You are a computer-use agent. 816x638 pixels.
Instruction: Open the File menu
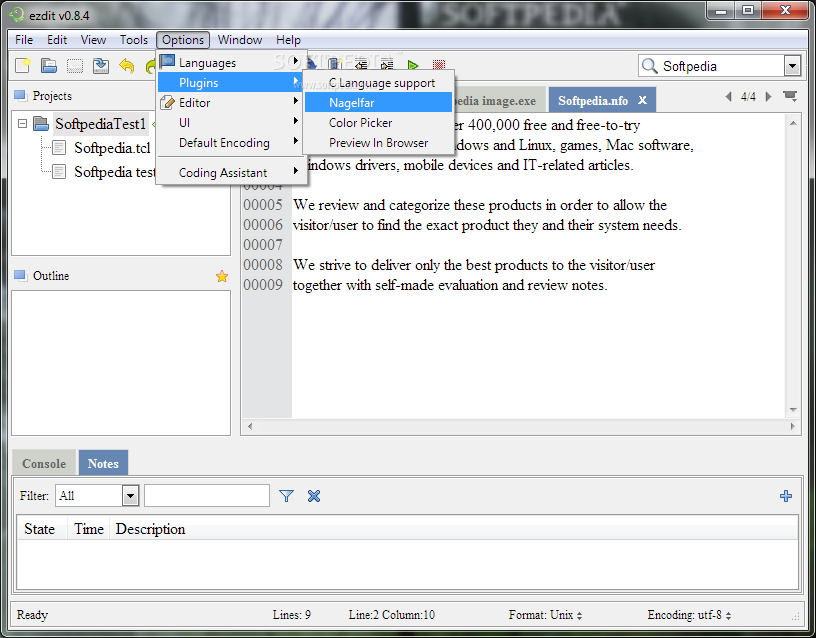(x=24, y=40)
